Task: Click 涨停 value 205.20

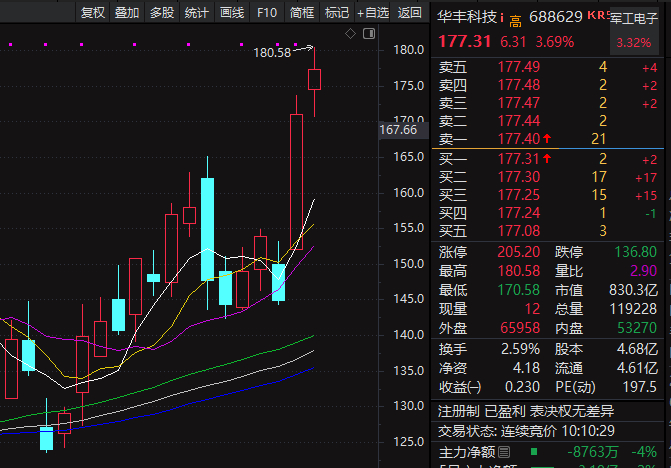Action: click(519, 252)
